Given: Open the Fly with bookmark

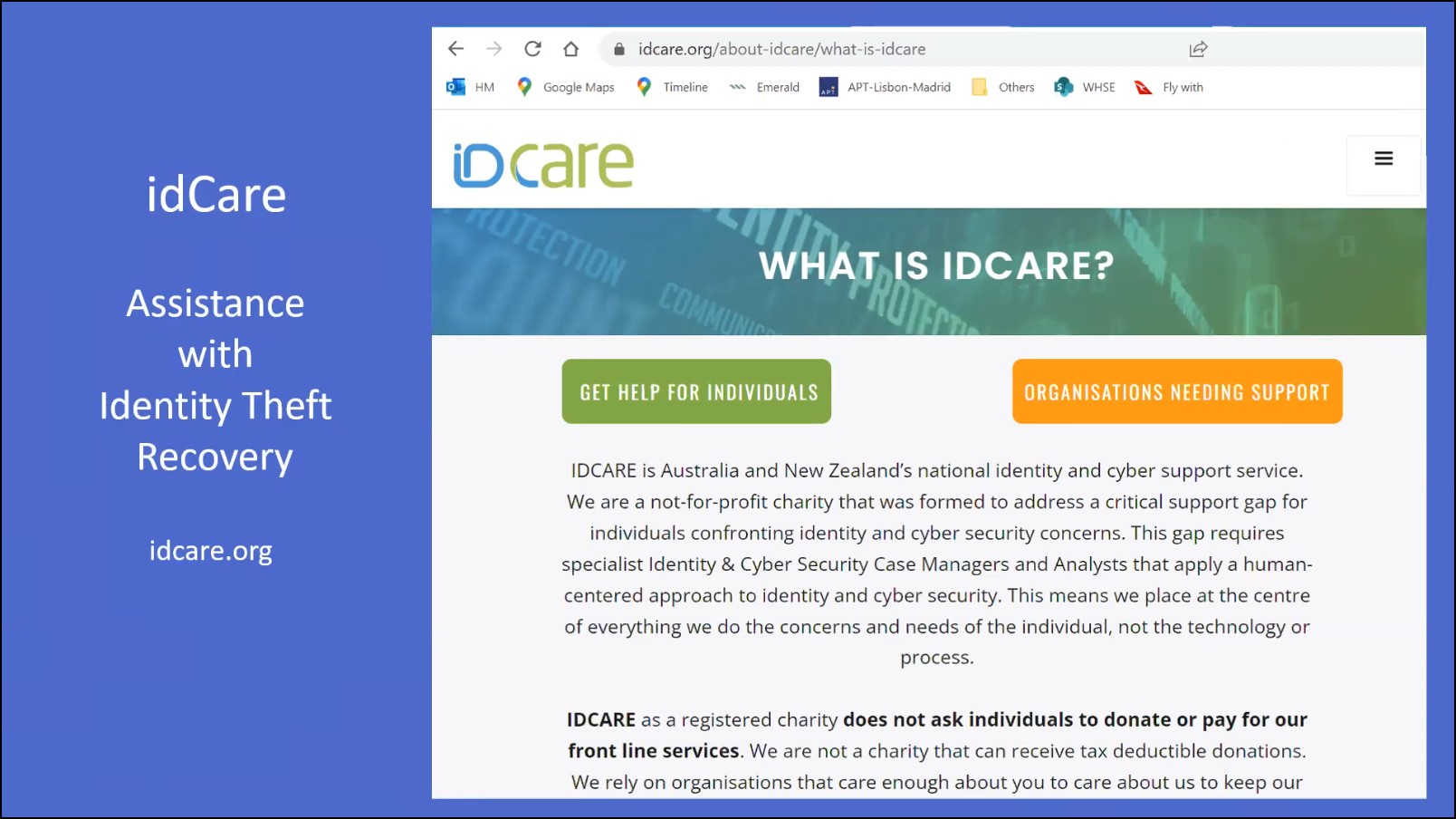Looking at the screenshot, I should point(1169,87).
